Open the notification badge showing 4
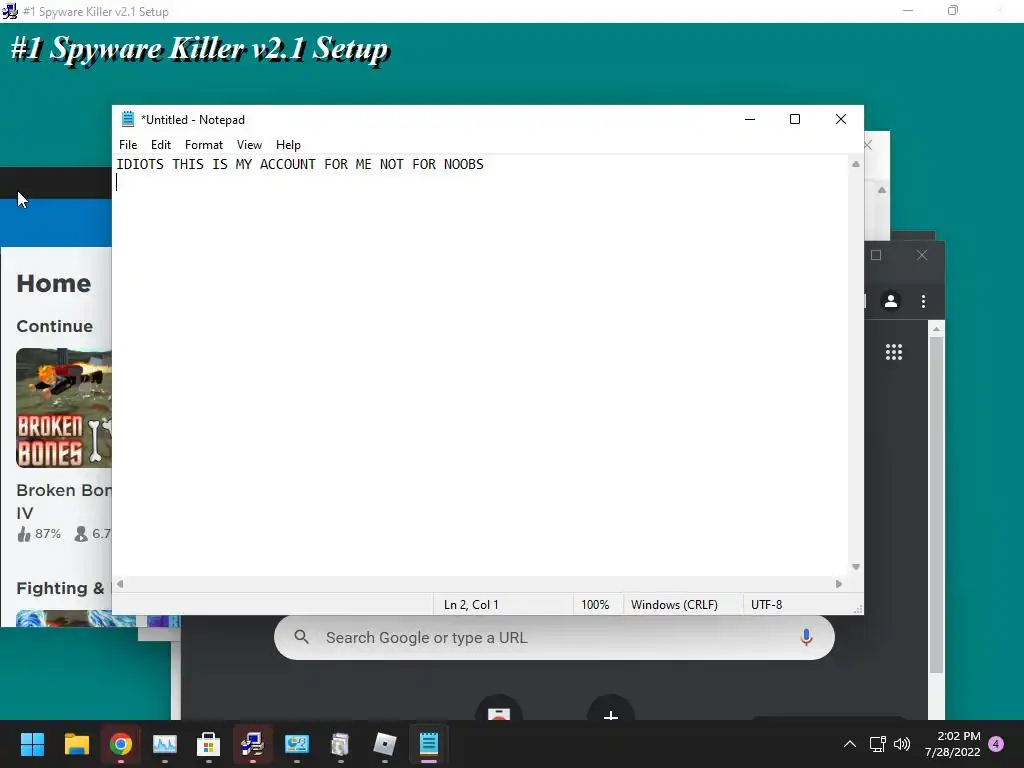 coord(996,744)
